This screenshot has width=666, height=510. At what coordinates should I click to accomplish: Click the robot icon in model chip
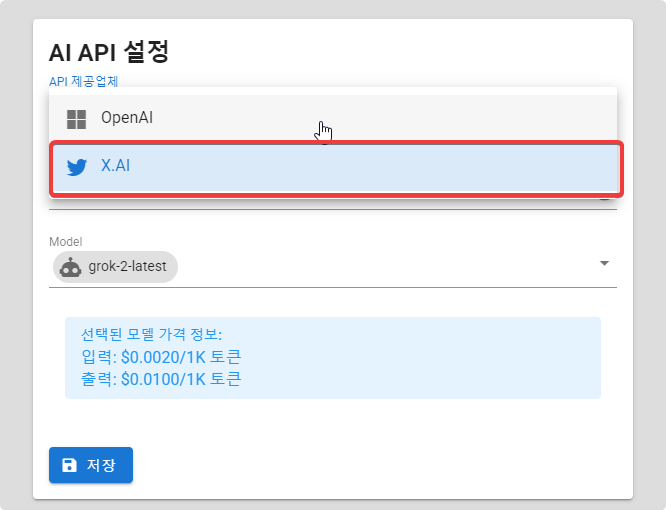point(71,267)
